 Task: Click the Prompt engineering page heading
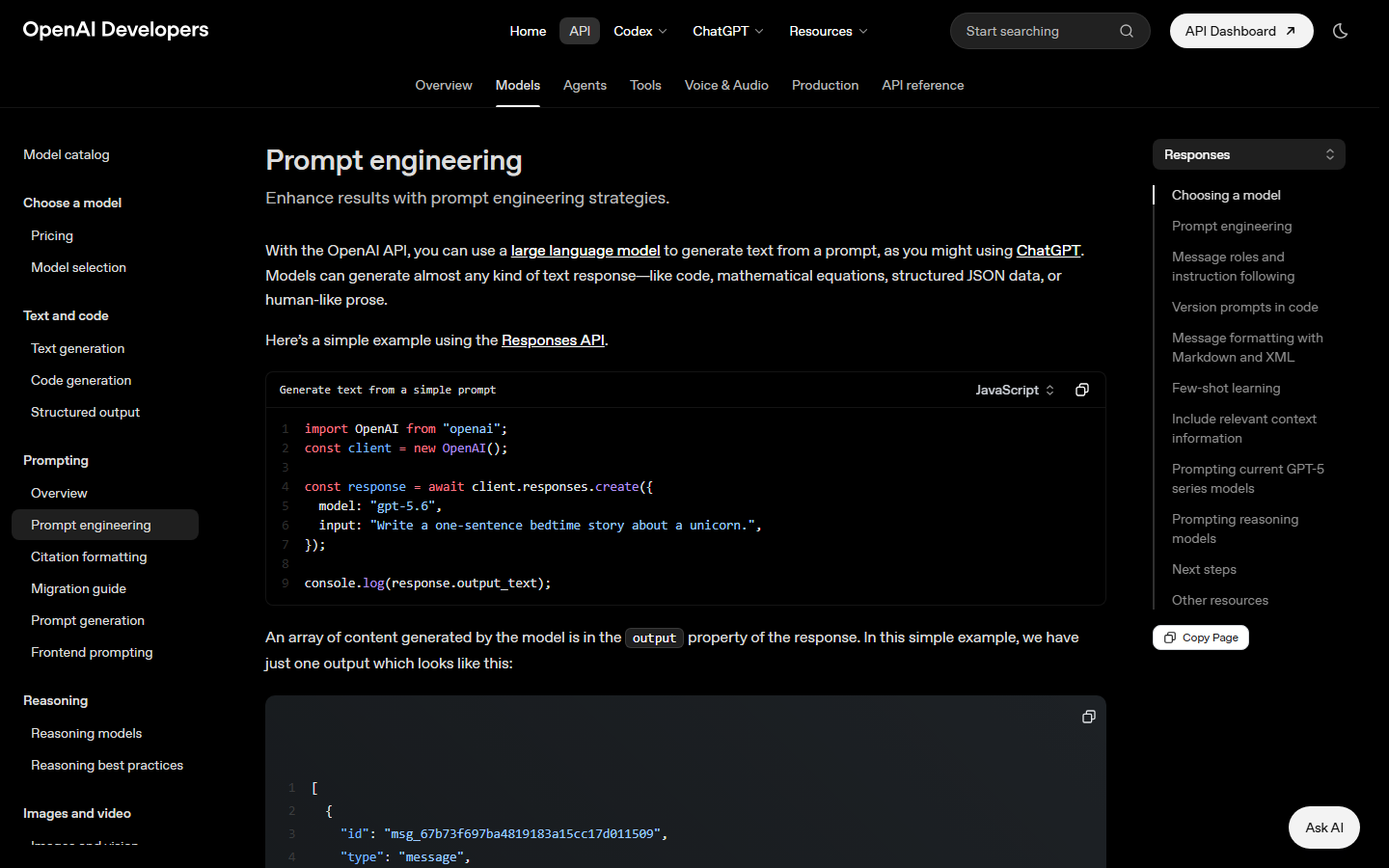coord(394,160)
